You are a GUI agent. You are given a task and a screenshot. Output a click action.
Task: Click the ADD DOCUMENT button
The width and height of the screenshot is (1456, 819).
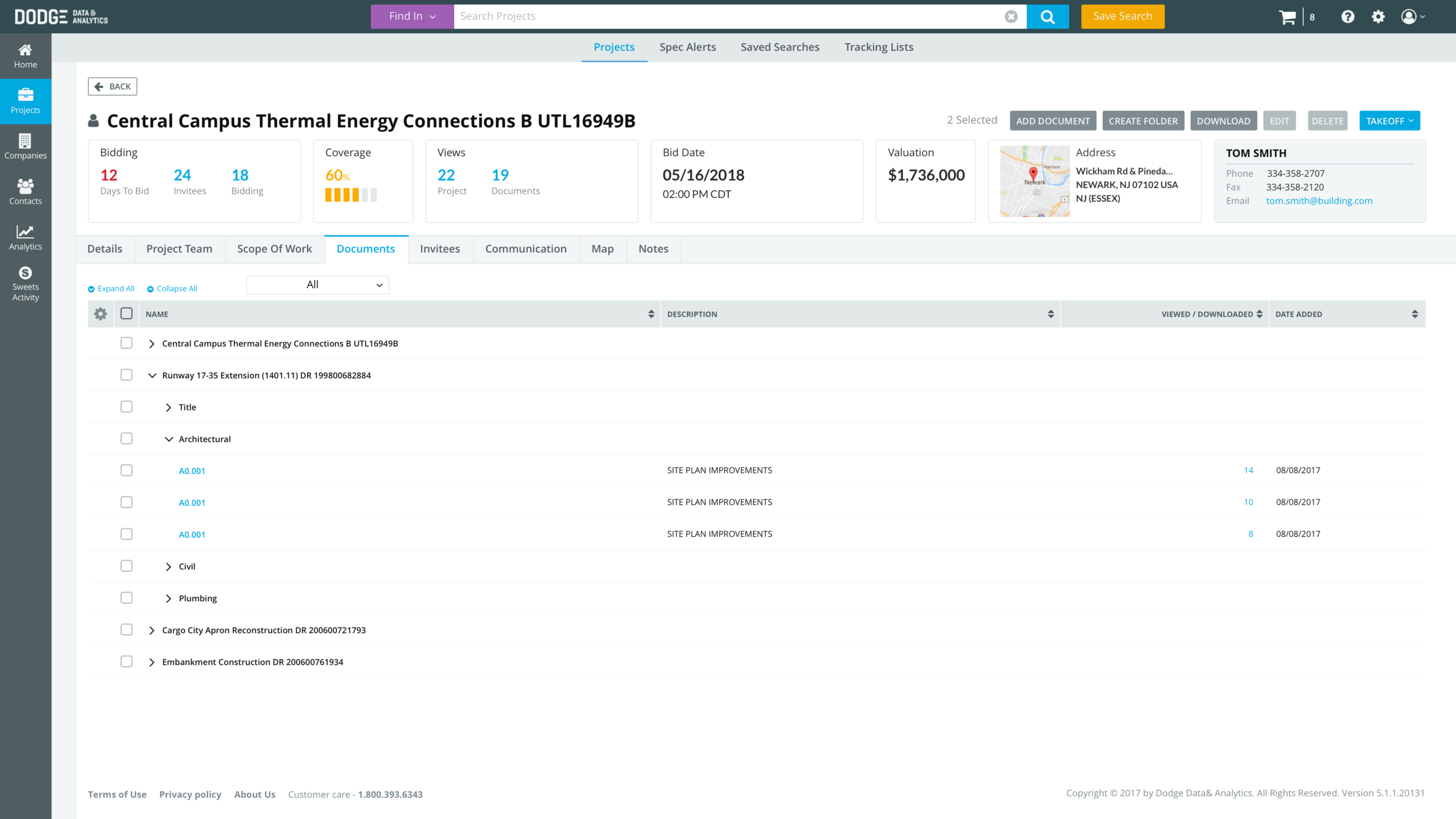click(x=1052, y=121)
